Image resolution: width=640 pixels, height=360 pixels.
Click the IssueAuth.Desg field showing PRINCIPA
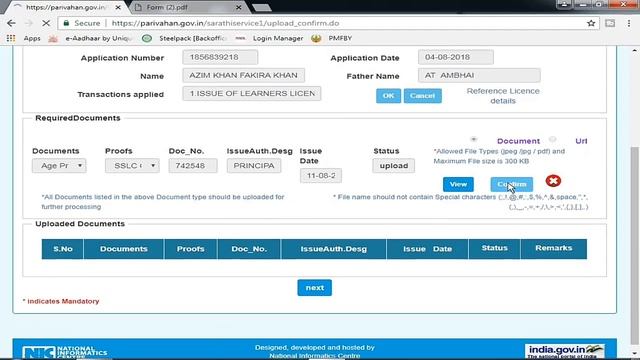point(254,166)
